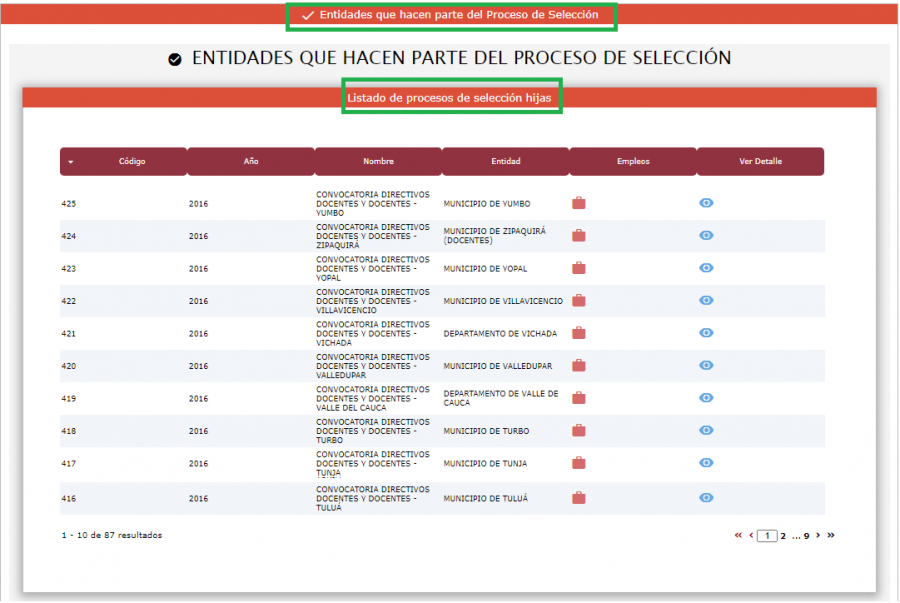Jump to page 9 of results

[806, 535]
